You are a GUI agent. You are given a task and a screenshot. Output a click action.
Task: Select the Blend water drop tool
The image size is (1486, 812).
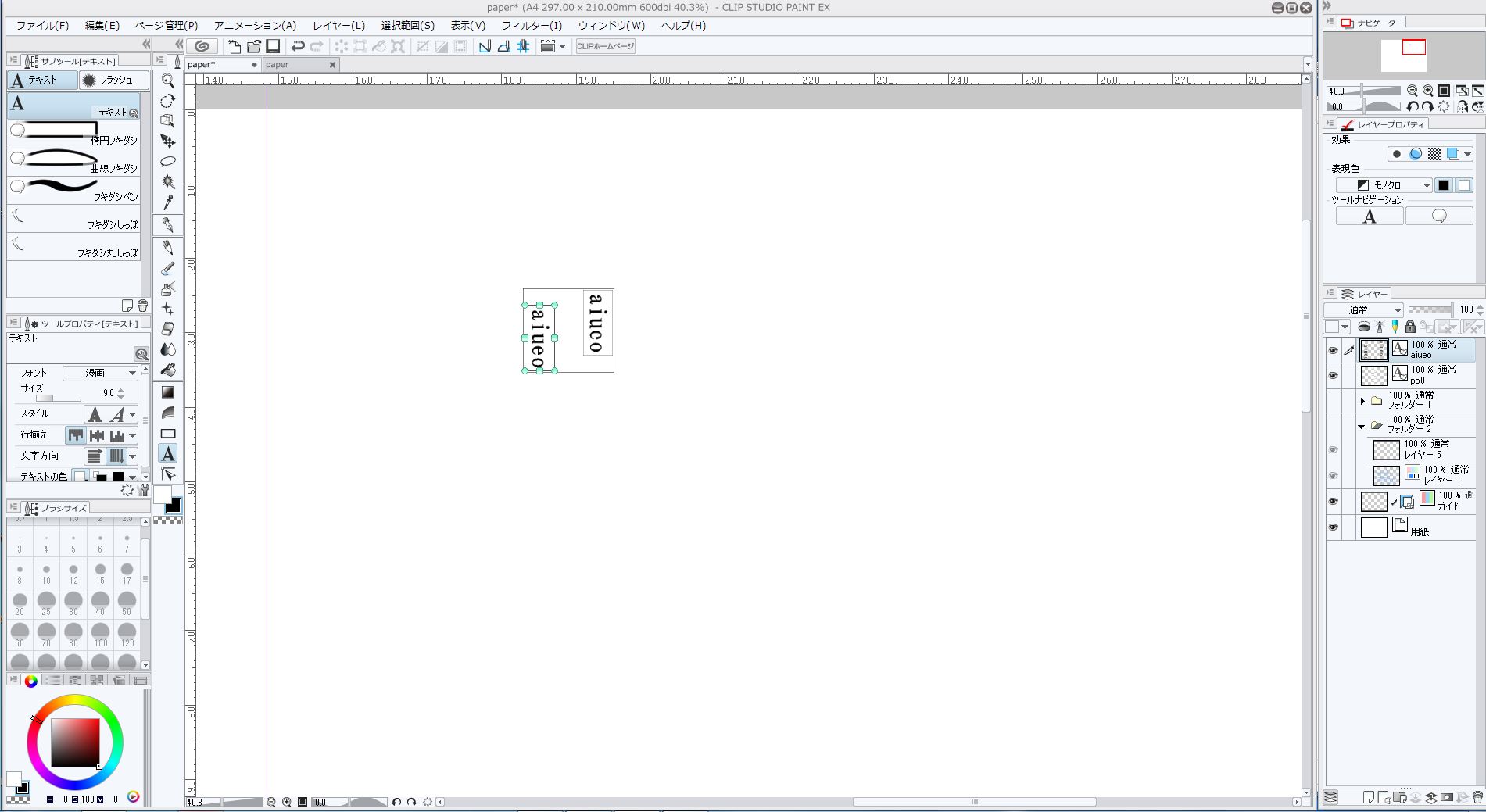tap(167, 349)
